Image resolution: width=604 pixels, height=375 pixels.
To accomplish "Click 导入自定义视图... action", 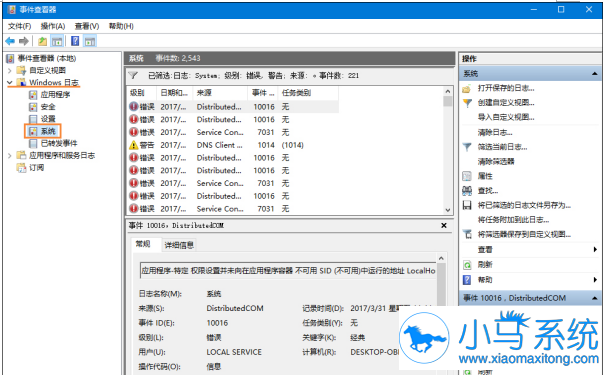I will tap(506, 117).
